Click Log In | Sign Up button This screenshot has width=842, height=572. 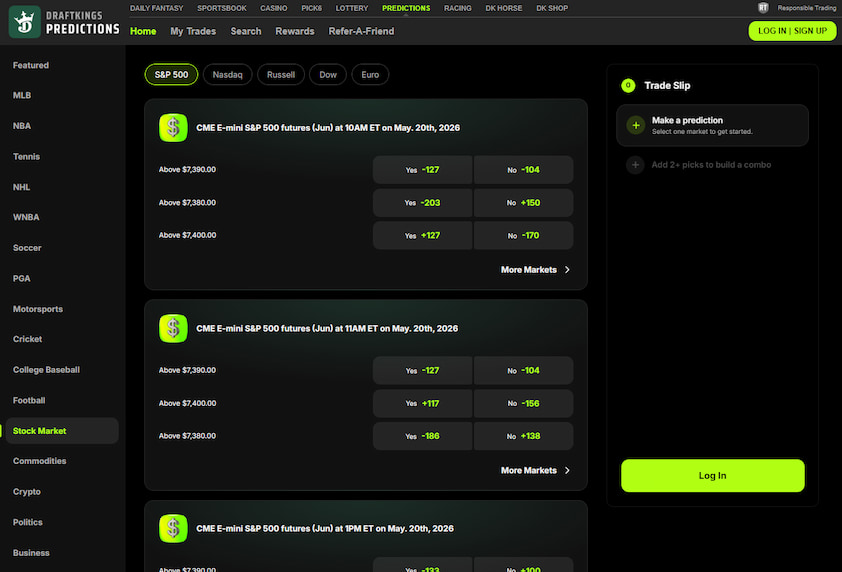point(792,31)
